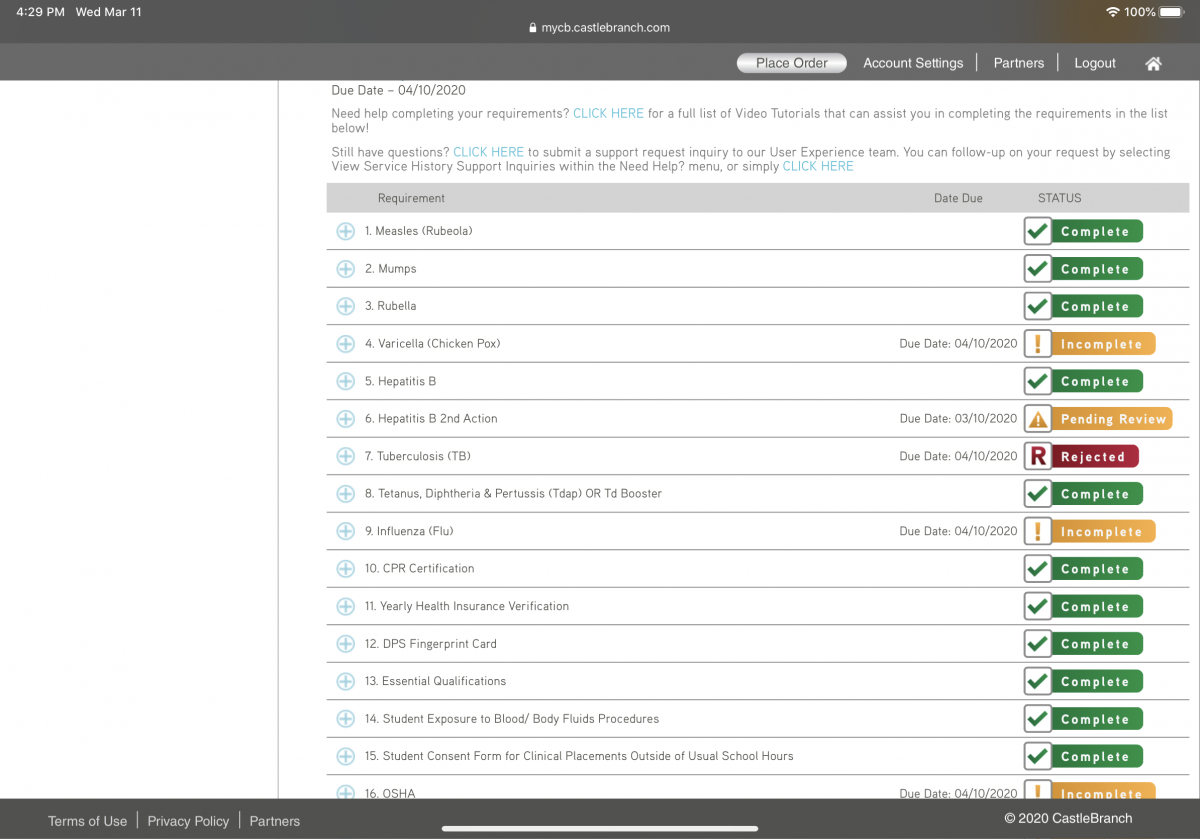The height and width of the screenshot is (839, 1200).
Task: Open the Video Tutorials CLICK HERE link
Action: 608,114
